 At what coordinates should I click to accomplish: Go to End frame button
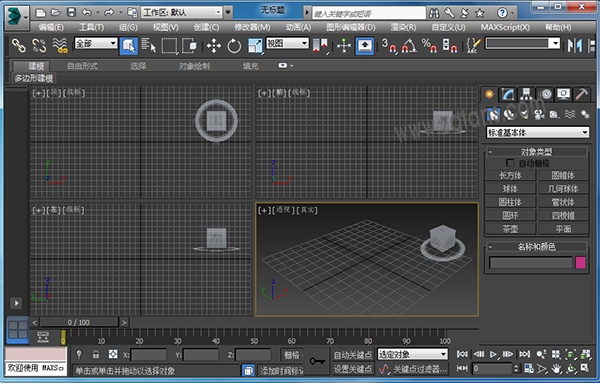[x=525, y=354]
